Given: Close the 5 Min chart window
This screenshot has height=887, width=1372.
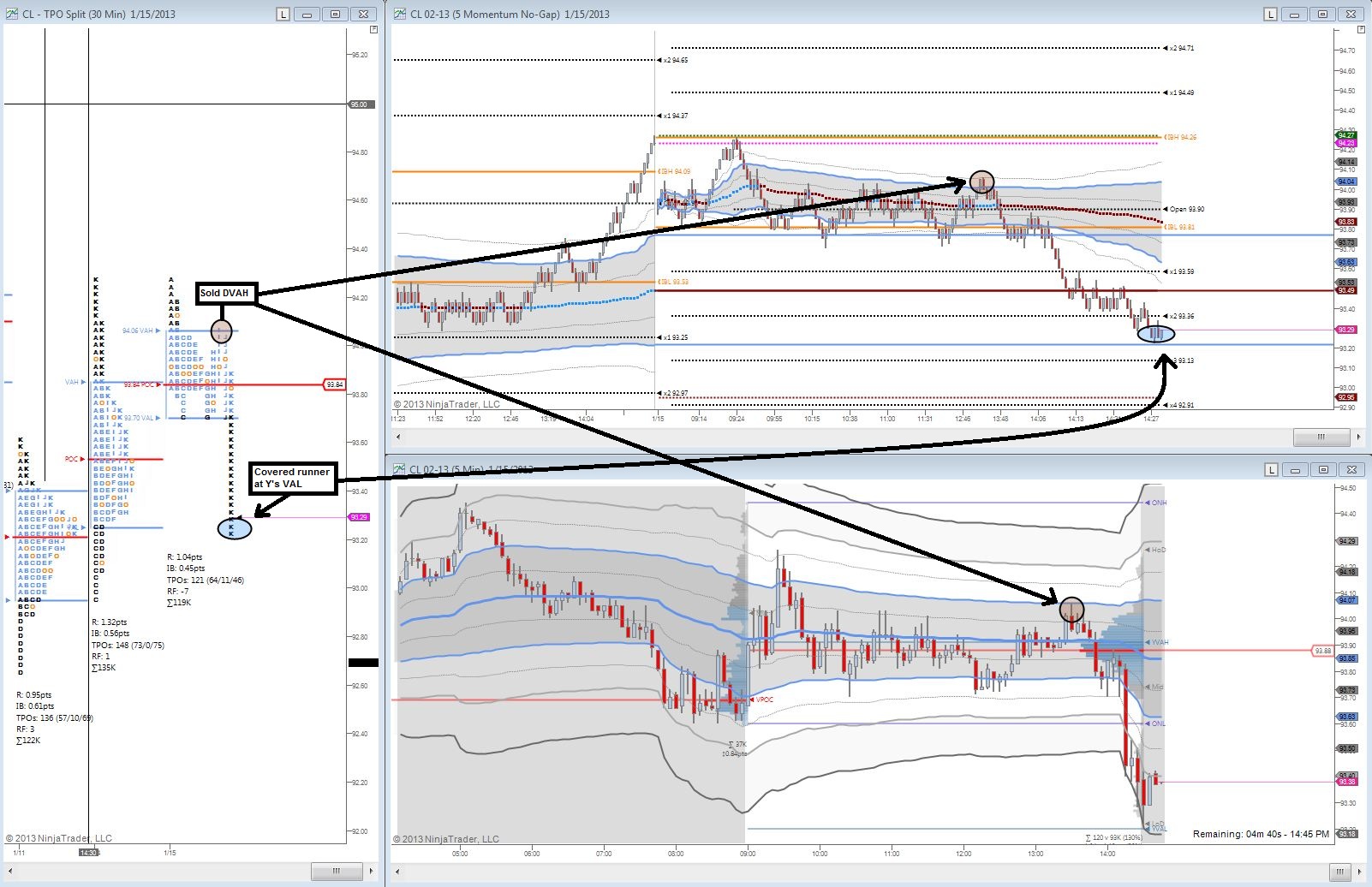Looking at the screenshot, I should pyautogui.click(x=1351, y=469).
